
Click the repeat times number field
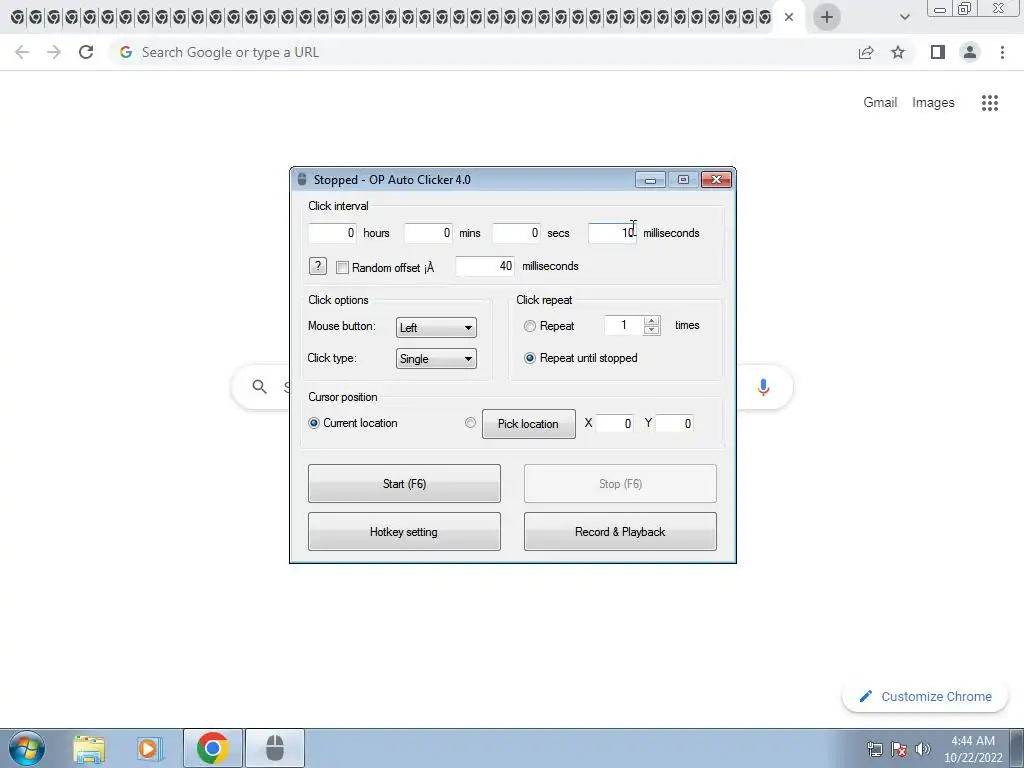[x=624, y=325]
